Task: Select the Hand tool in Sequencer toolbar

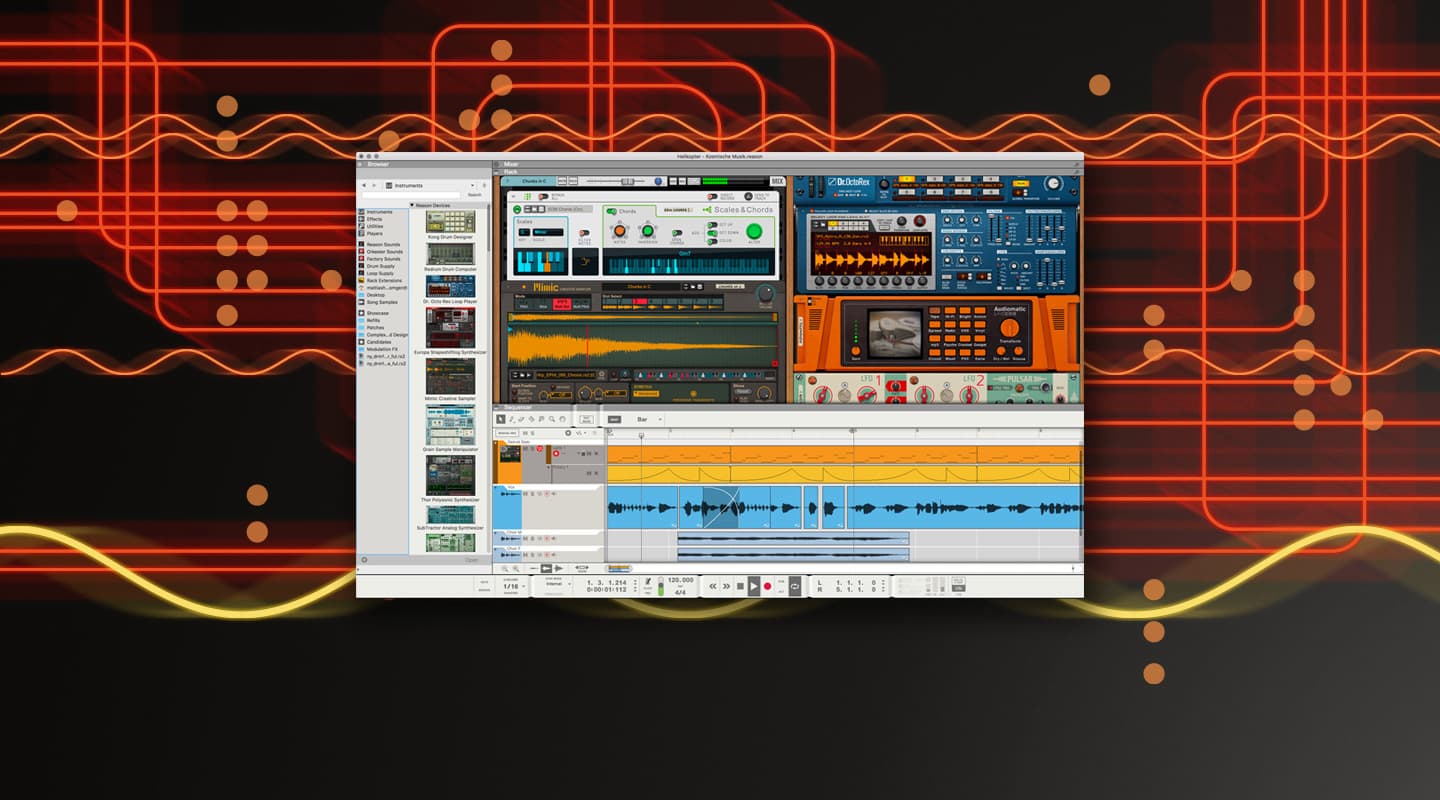Action: tap(563, 419)
